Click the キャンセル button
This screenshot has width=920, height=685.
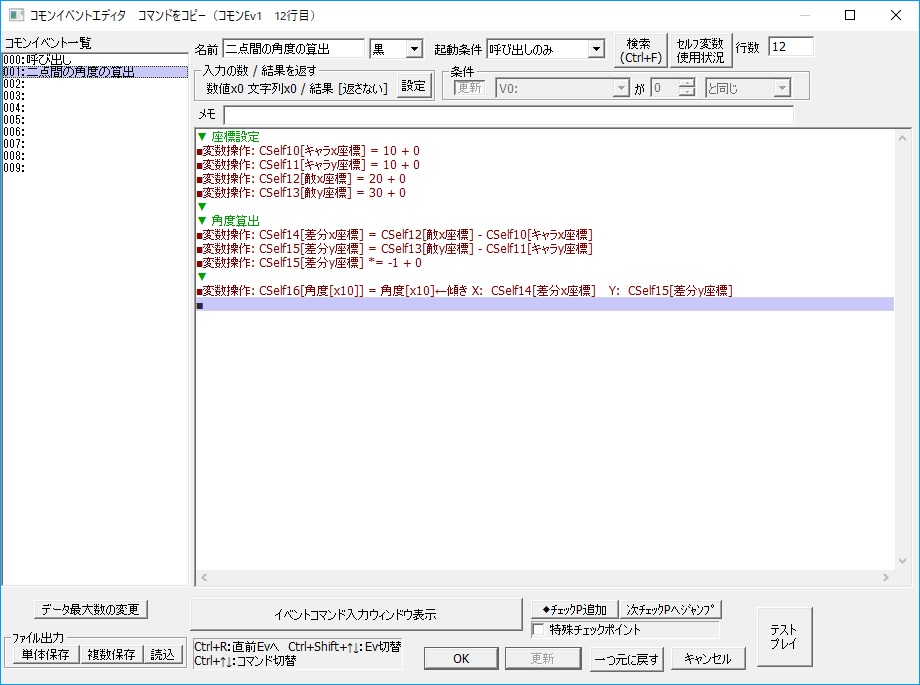[x=708, y=659]
